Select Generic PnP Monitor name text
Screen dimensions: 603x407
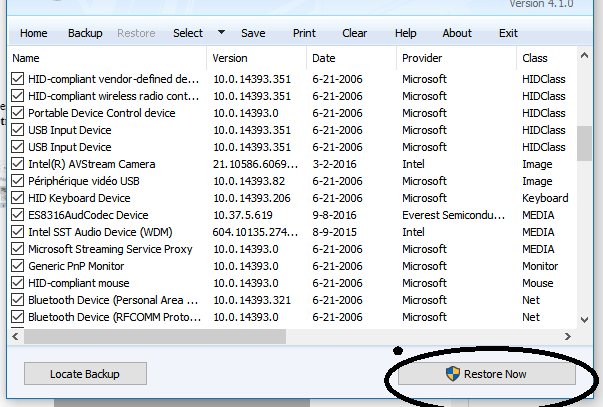76,266
